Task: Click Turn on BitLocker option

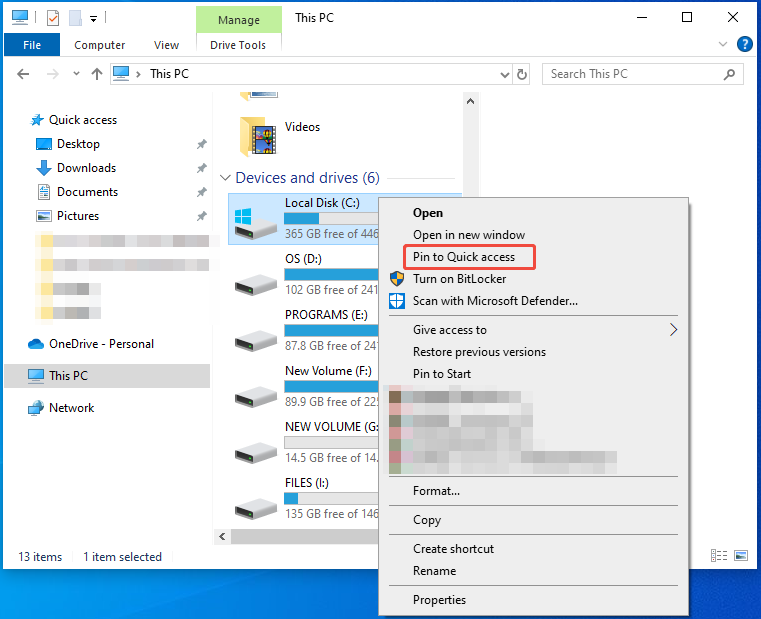Action: coord(459,279)
